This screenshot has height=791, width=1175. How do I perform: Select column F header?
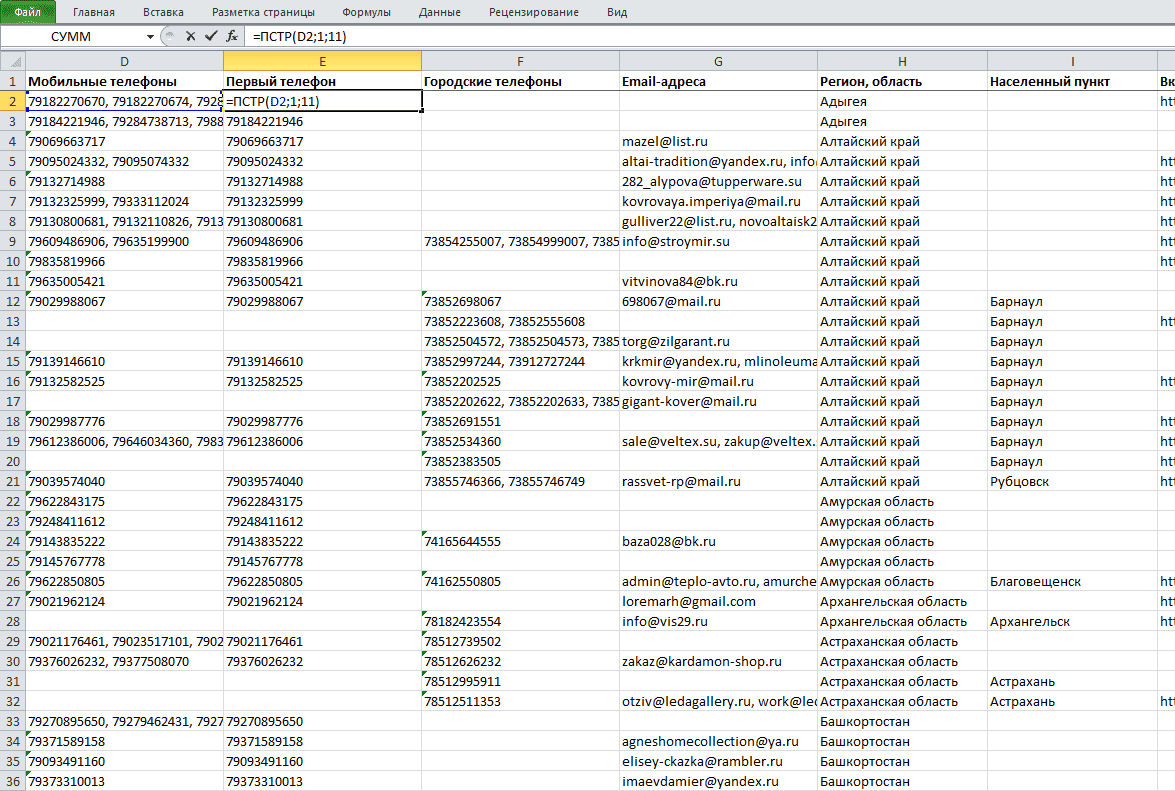[520, 61]
